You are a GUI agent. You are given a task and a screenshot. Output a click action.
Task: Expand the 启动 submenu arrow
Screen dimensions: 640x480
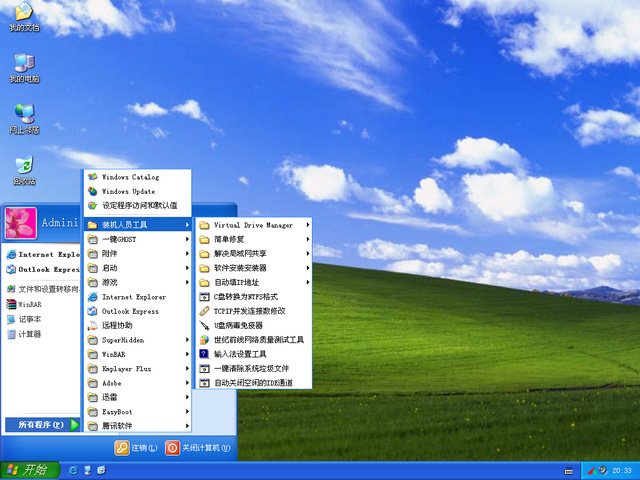(x=187, y=268)
